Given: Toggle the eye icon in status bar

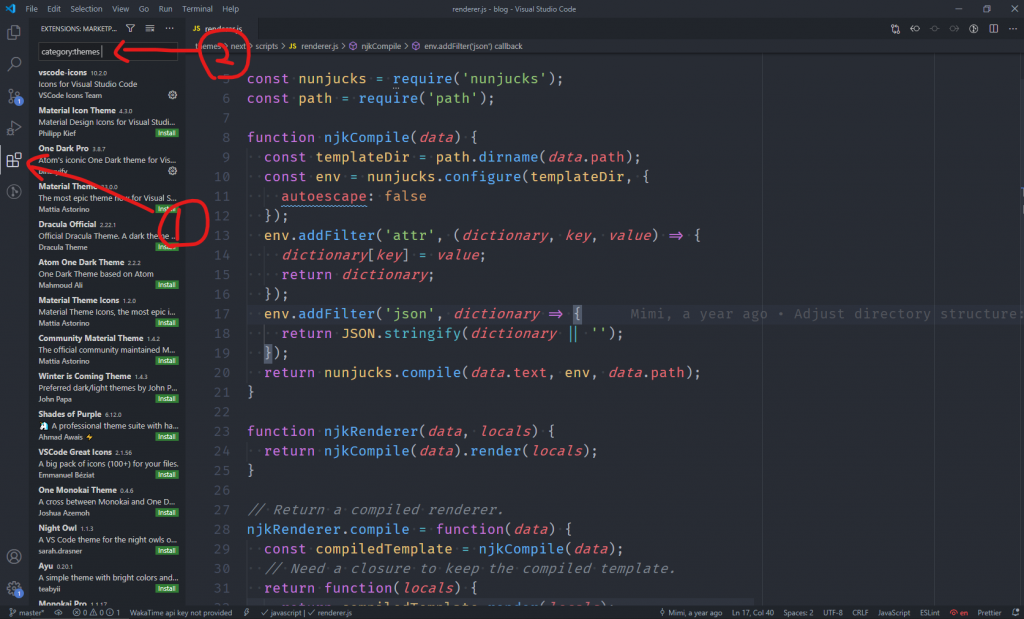Looking at the screenshot, I should pyautogui.click(x=58, y=612).
